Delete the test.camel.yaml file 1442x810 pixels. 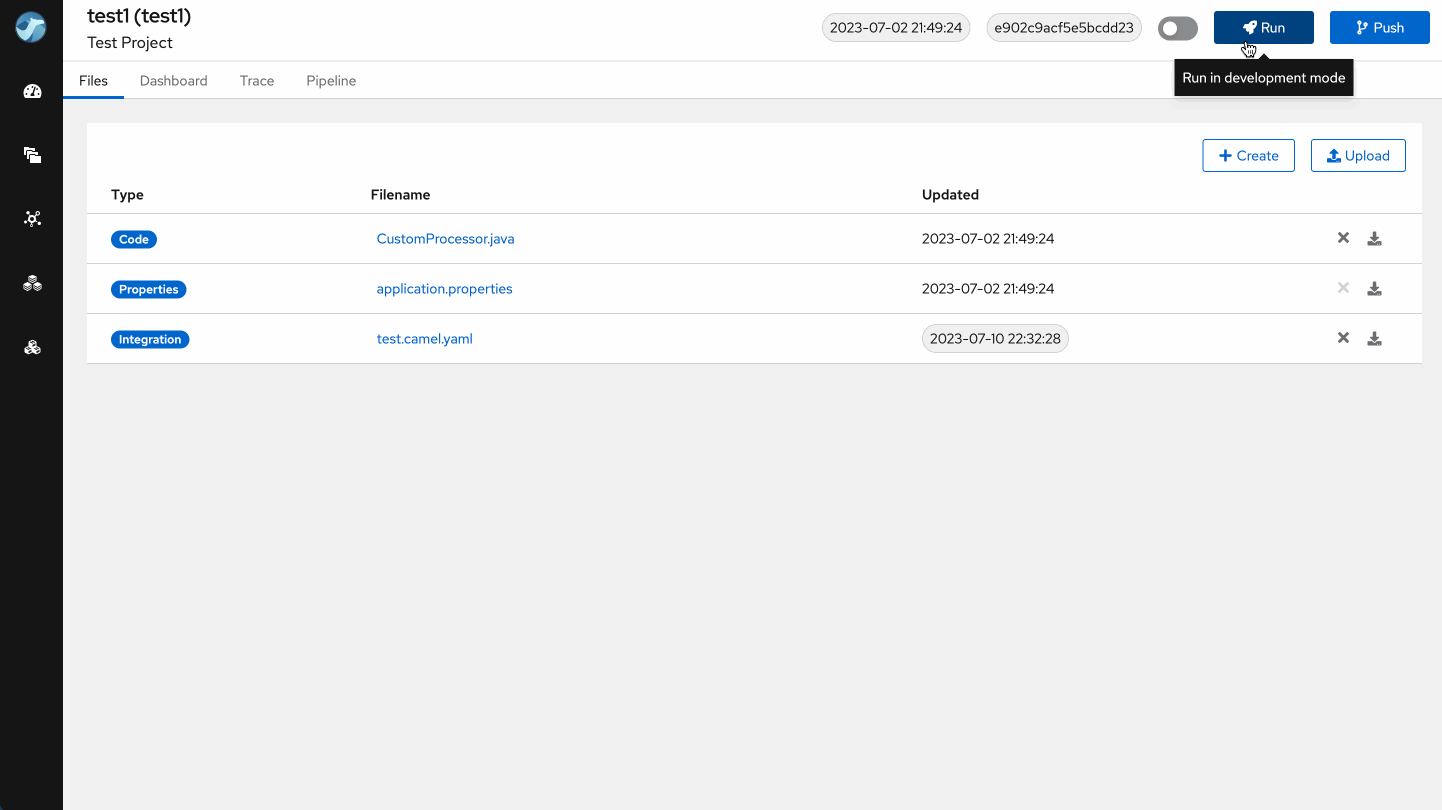(x=1343, y=338)
